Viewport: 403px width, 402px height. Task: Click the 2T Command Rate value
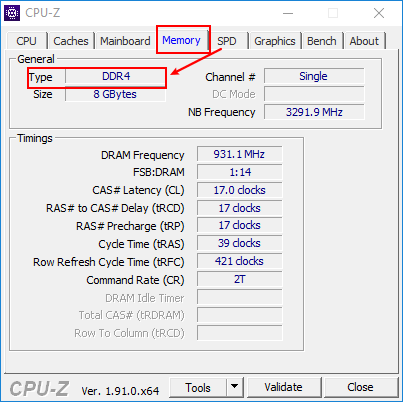(239, 279)
